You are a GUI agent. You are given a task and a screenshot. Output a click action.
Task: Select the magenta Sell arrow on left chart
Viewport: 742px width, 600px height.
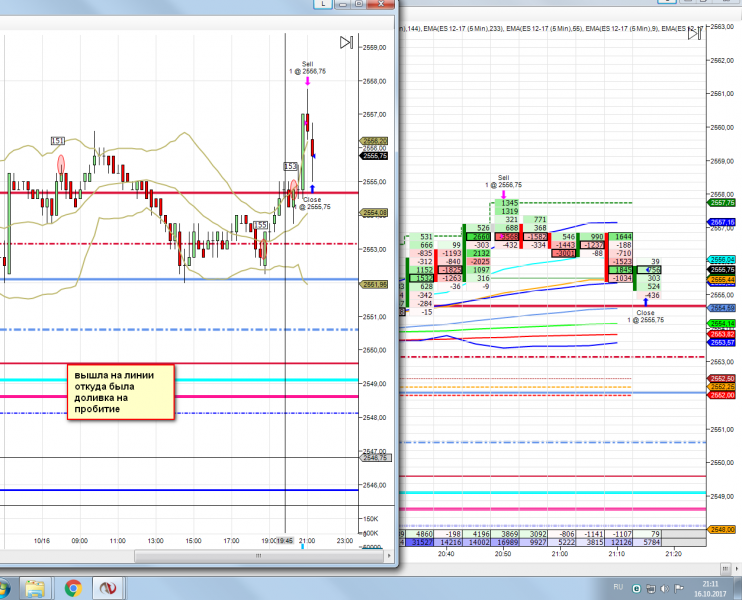(x=307, y=83)
